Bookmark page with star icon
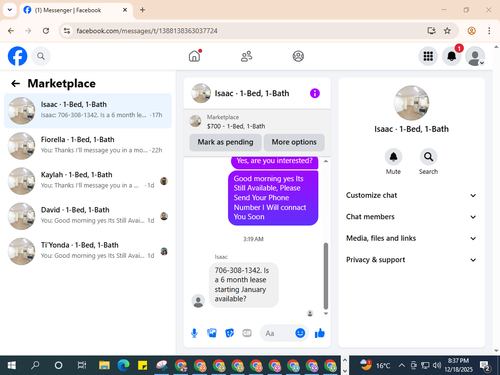 tap(447, 31)
